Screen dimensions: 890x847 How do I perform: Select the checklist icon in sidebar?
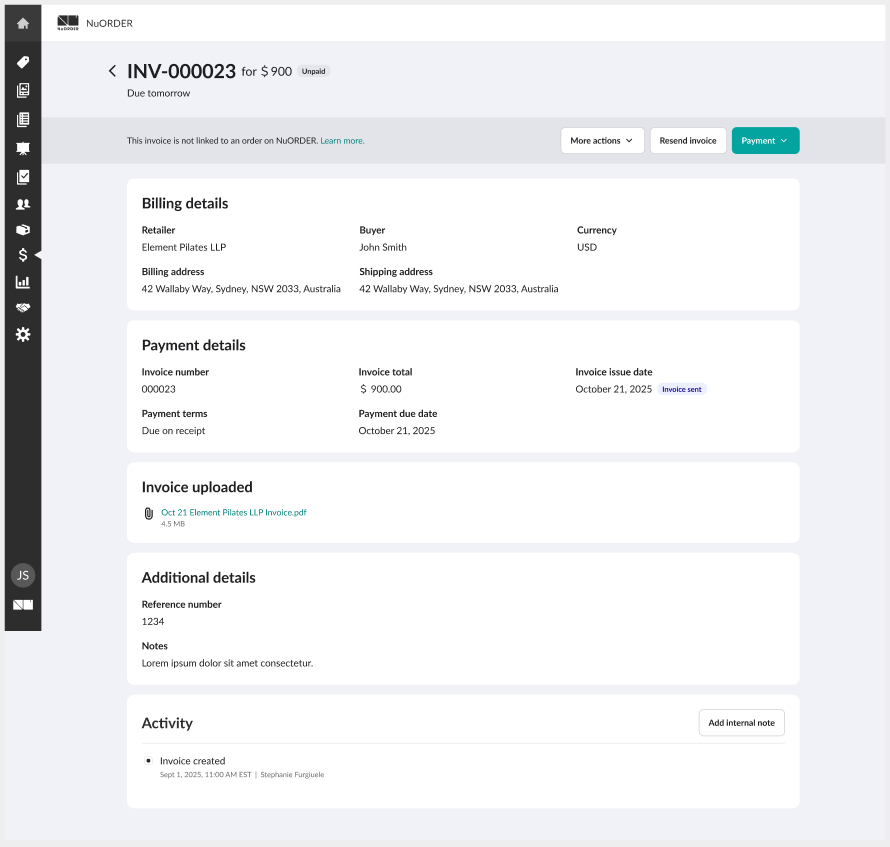22,176
